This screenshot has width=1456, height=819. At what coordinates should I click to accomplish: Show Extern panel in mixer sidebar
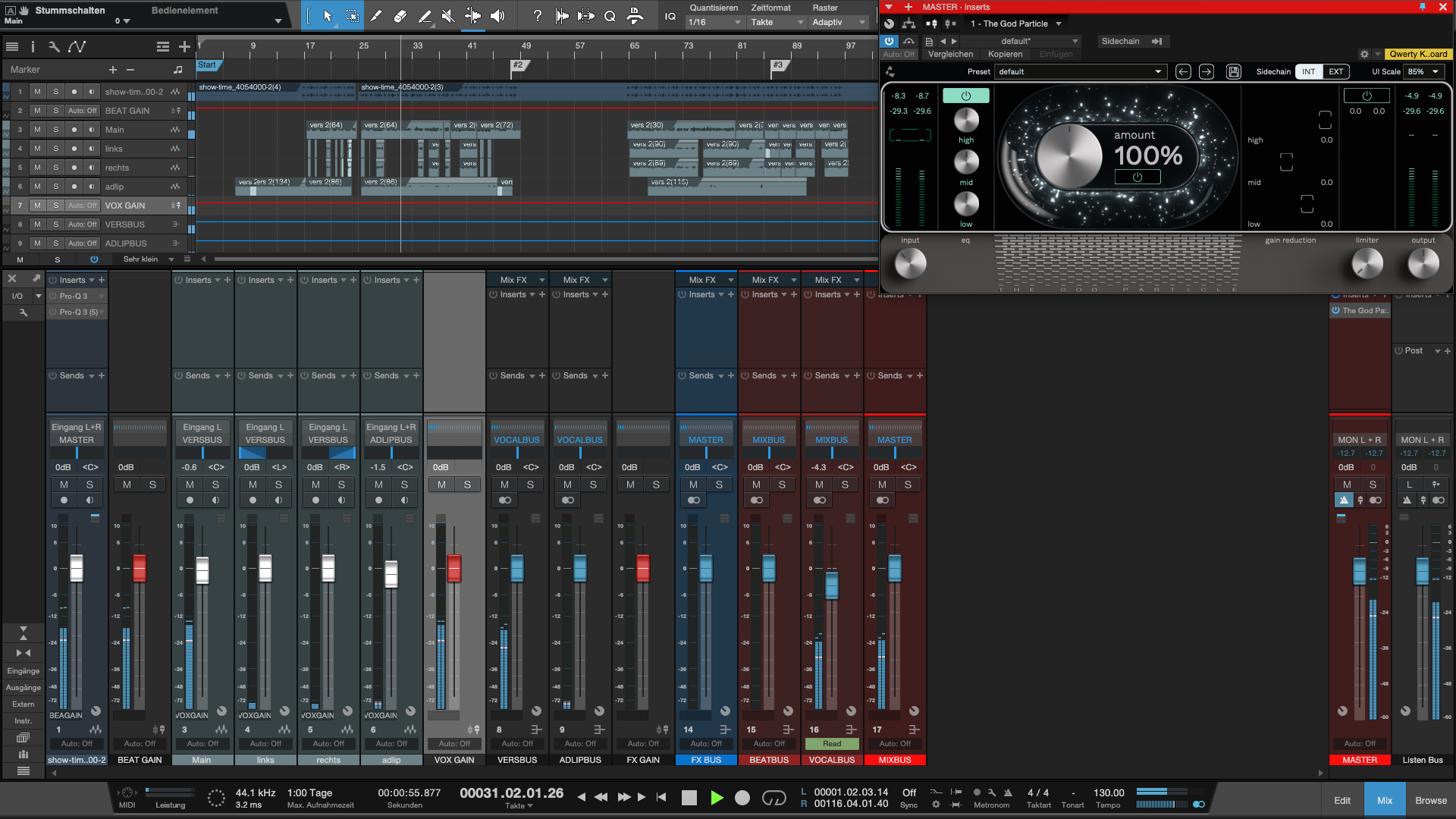click(24, 704)
